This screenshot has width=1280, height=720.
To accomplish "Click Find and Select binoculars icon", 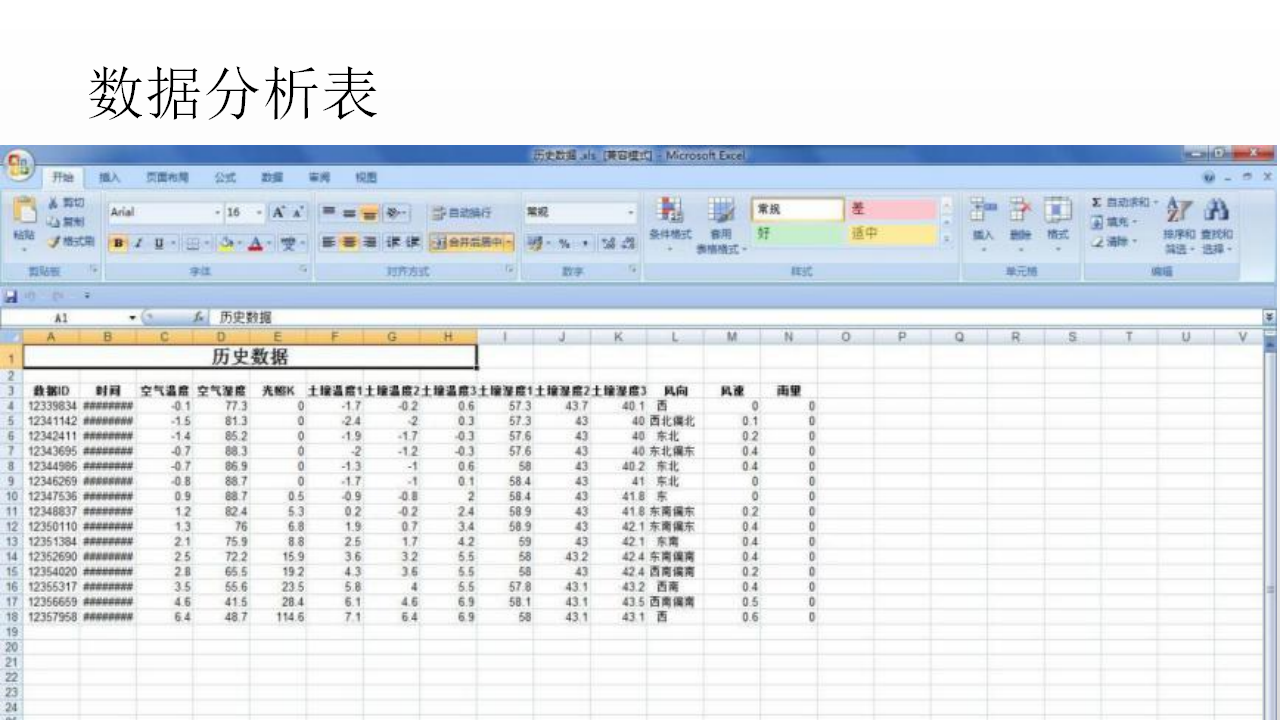I will click(1216, 212).
